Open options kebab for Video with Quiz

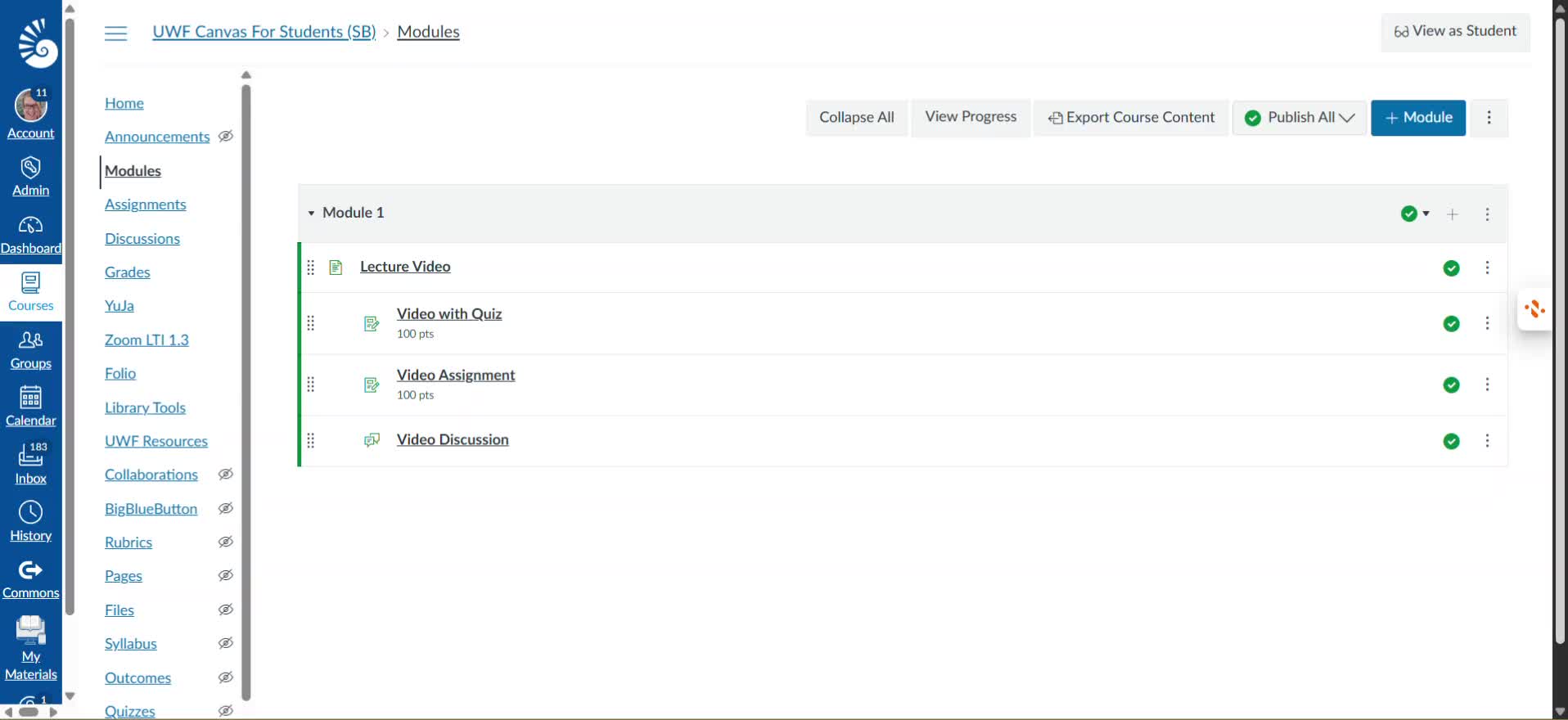tap(1487, 323)
